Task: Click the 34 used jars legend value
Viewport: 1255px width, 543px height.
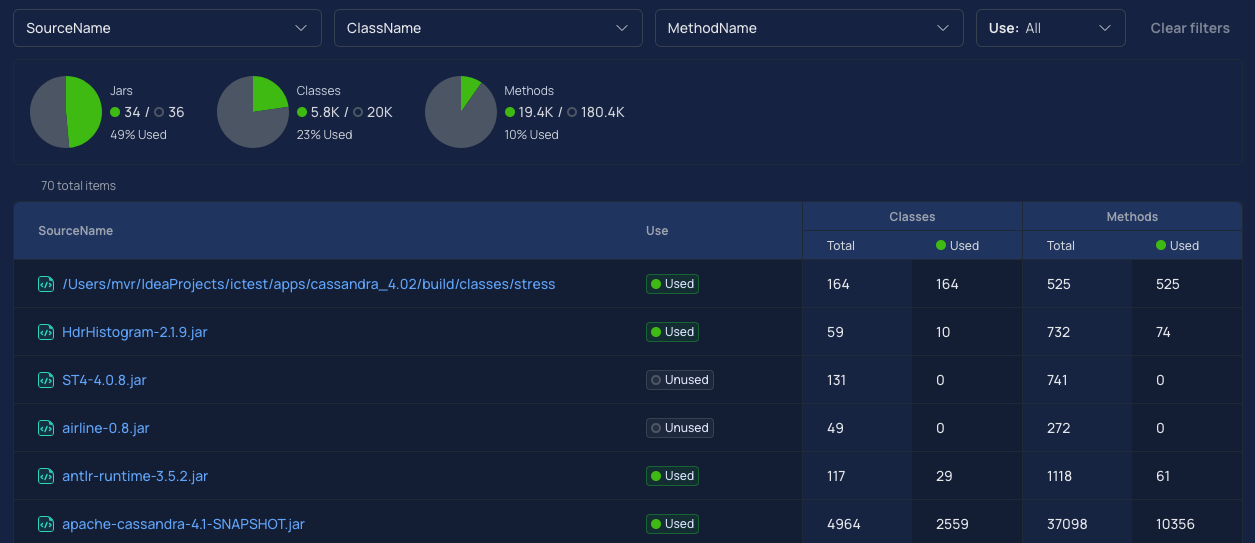Action: point(125,112)
